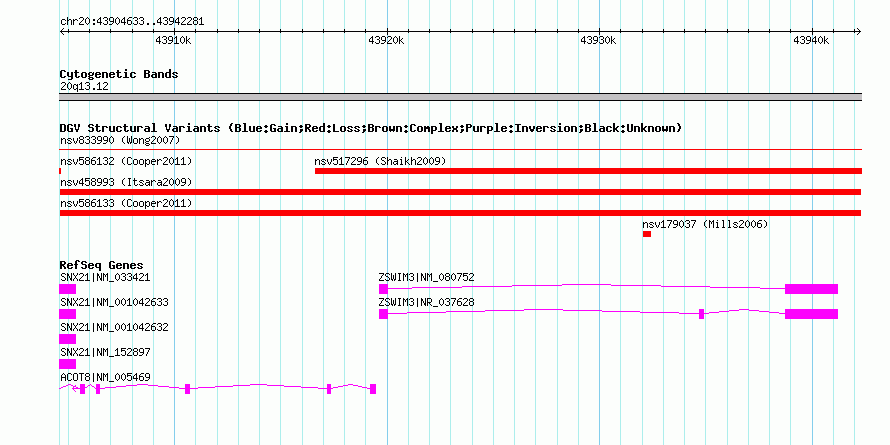Click the 43940k ruler position

click(x=812, y=40)
